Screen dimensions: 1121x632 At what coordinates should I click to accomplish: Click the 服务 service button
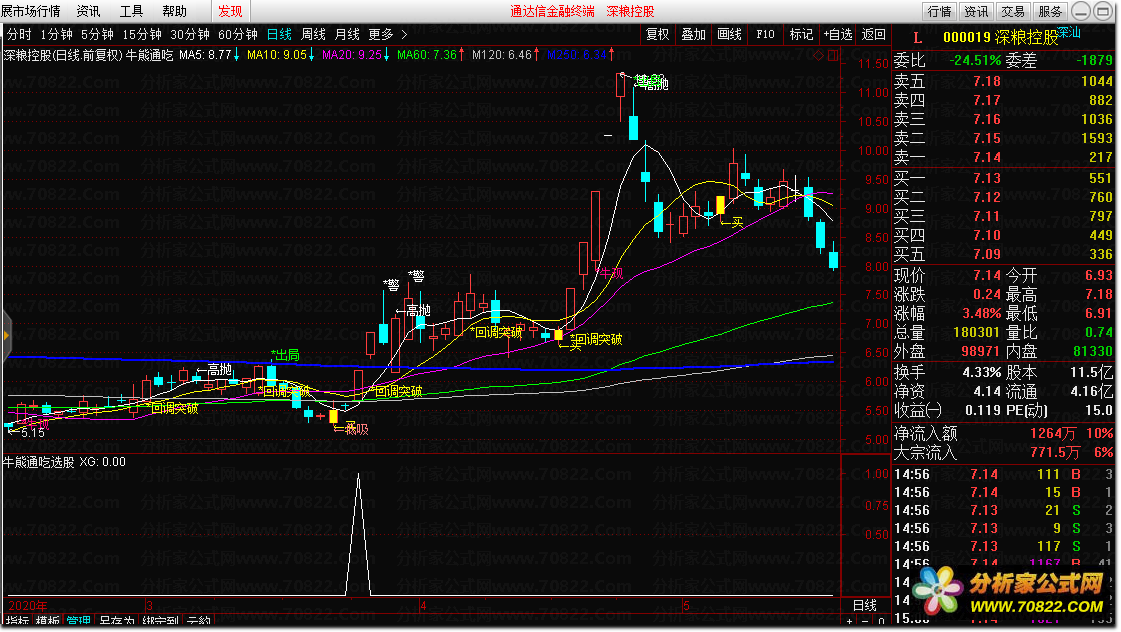pos(1050,11)
